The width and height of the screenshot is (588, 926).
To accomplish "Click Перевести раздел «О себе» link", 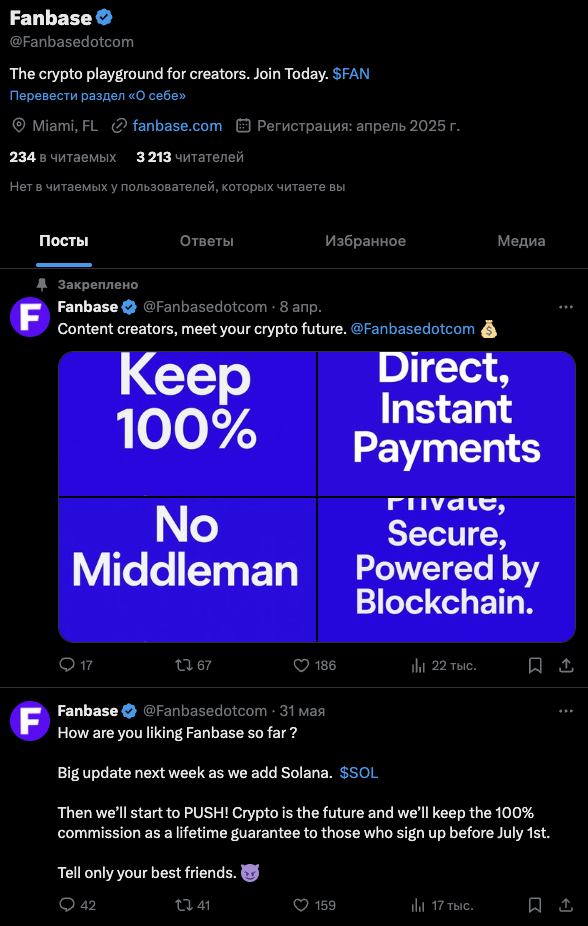I will pyautogui.click(x=98, y=96).
